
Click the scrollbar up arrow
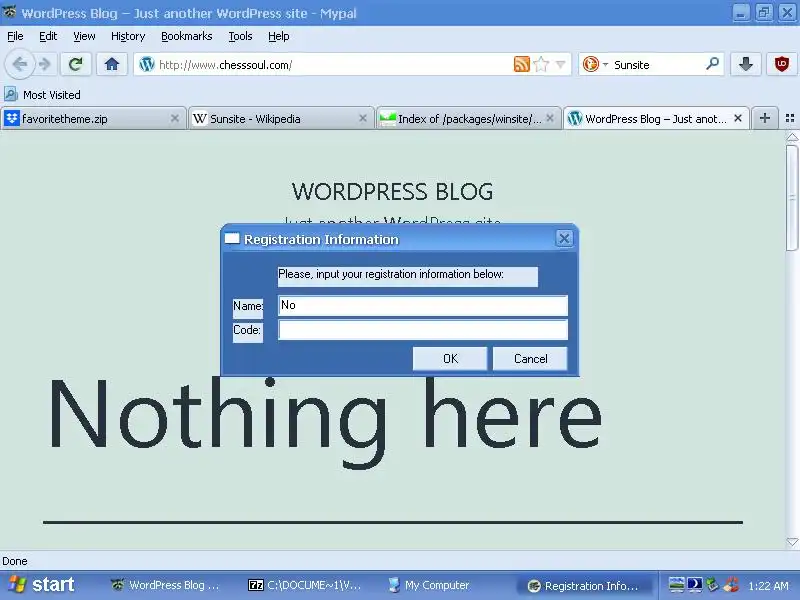[792, 137]
